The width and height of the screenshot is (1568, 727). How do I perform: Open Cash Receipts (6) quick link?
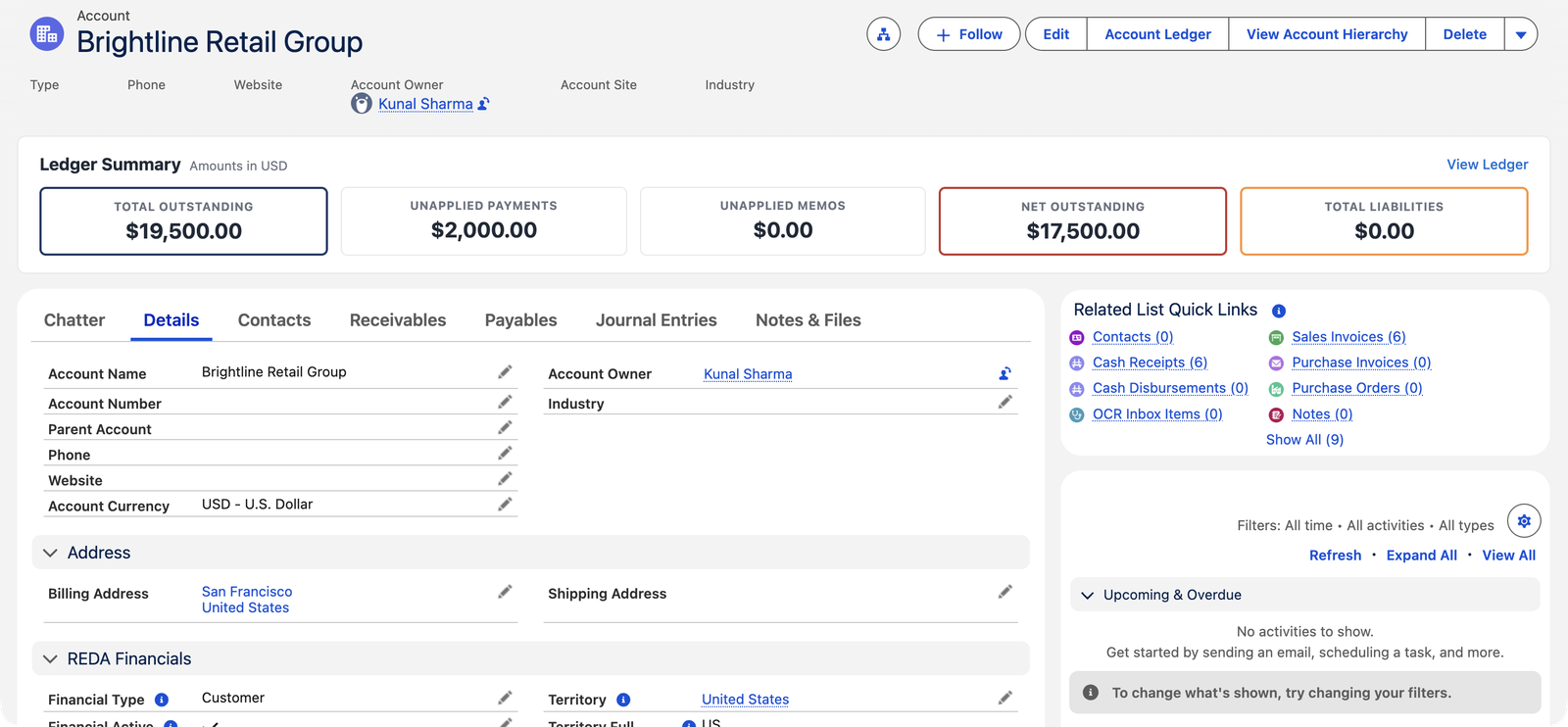(1151, 363)
